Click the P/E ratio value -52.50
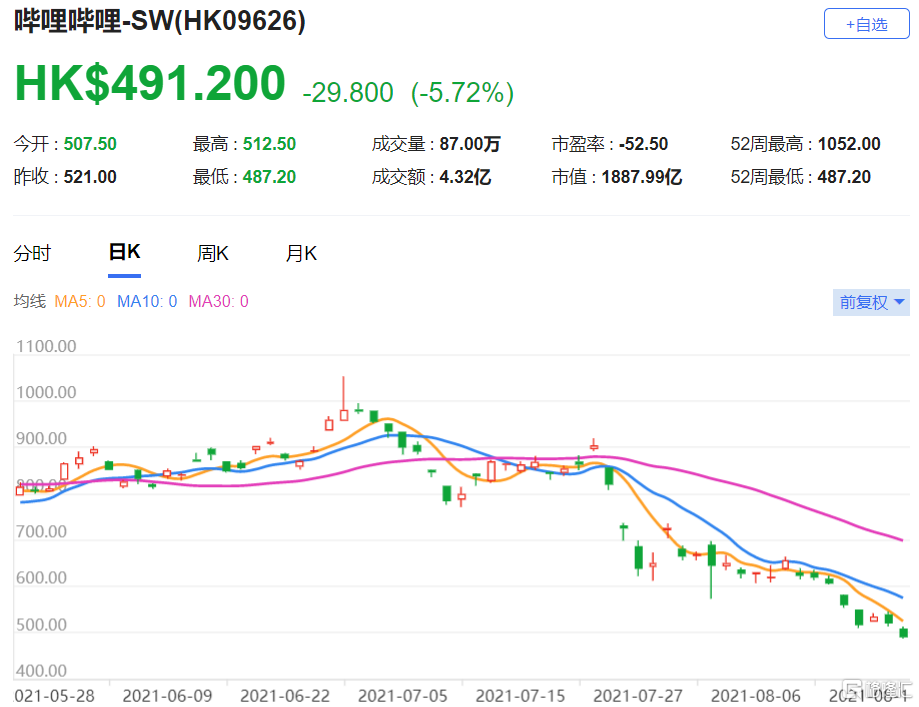919x707 pixels. [644, 144]
